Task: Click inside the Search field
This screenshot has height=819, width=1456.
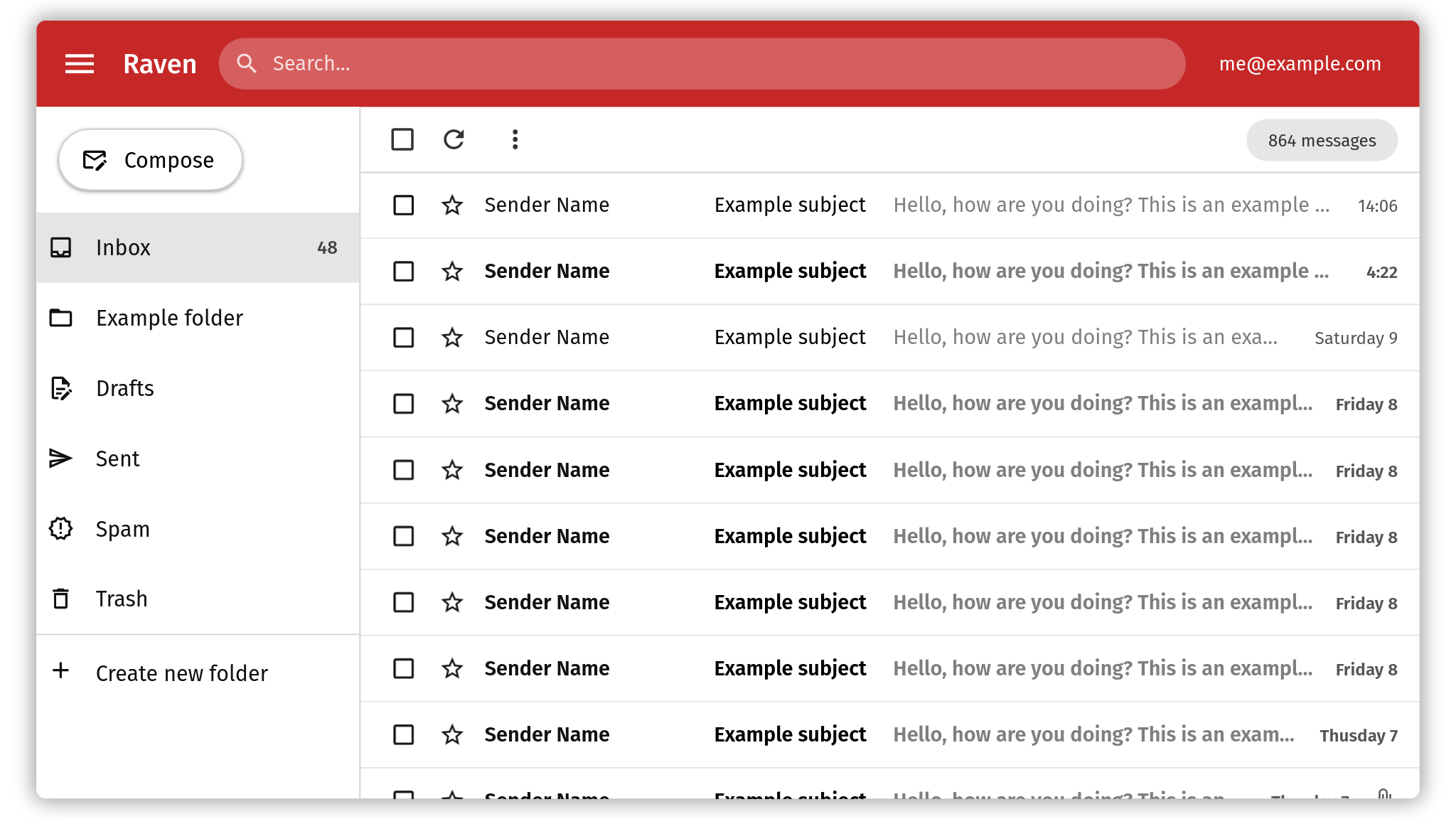Action: [498, 63]
